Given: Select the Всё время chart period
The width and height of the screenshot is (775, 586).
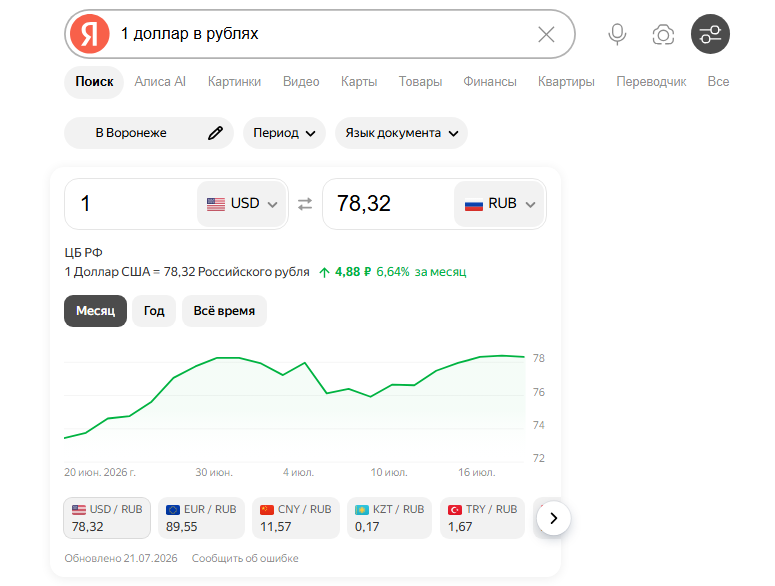Looking at the screenshot, I should tap(224, 311).
